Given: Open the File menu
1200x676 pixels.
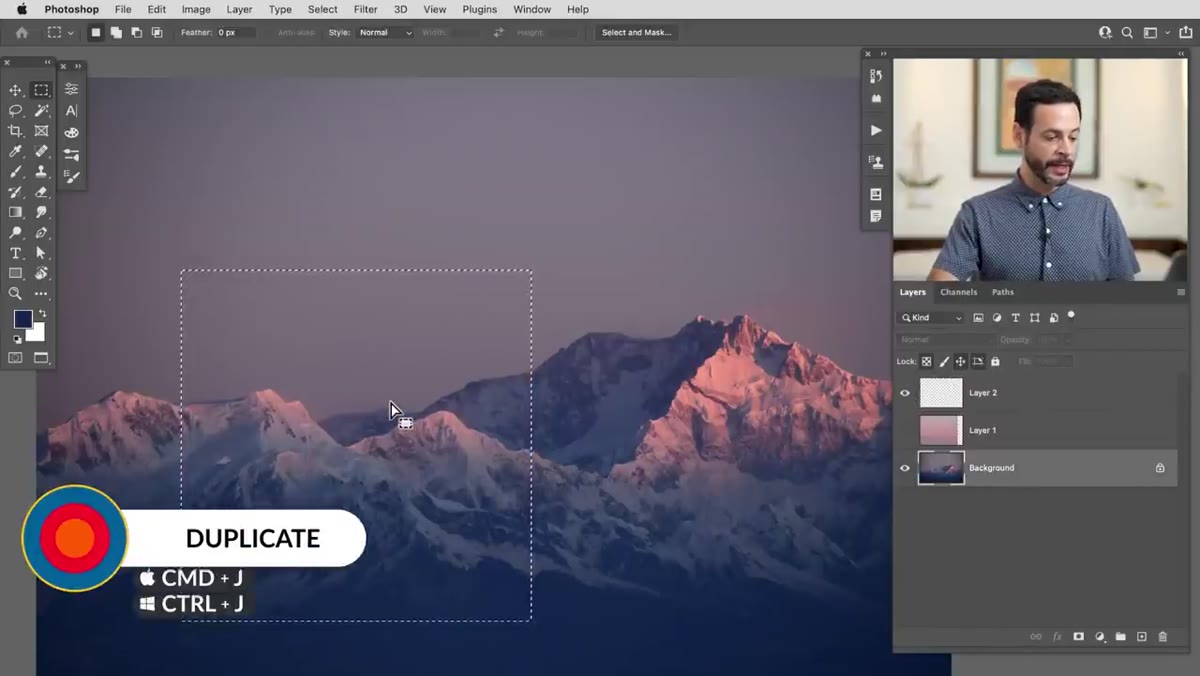Looking at the screenshot, I should click(x=123, y=9).
